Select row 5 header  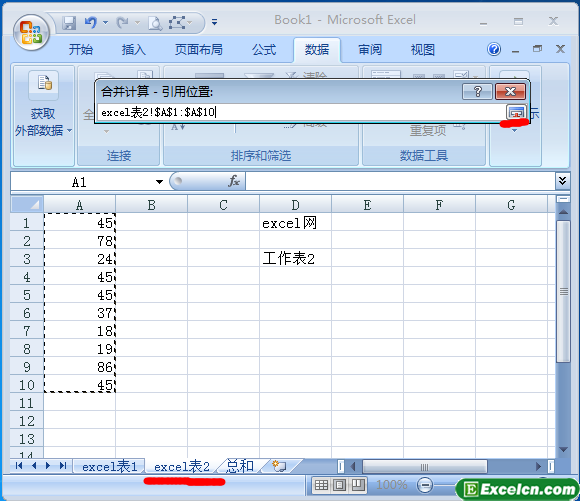tap(27, 295)
